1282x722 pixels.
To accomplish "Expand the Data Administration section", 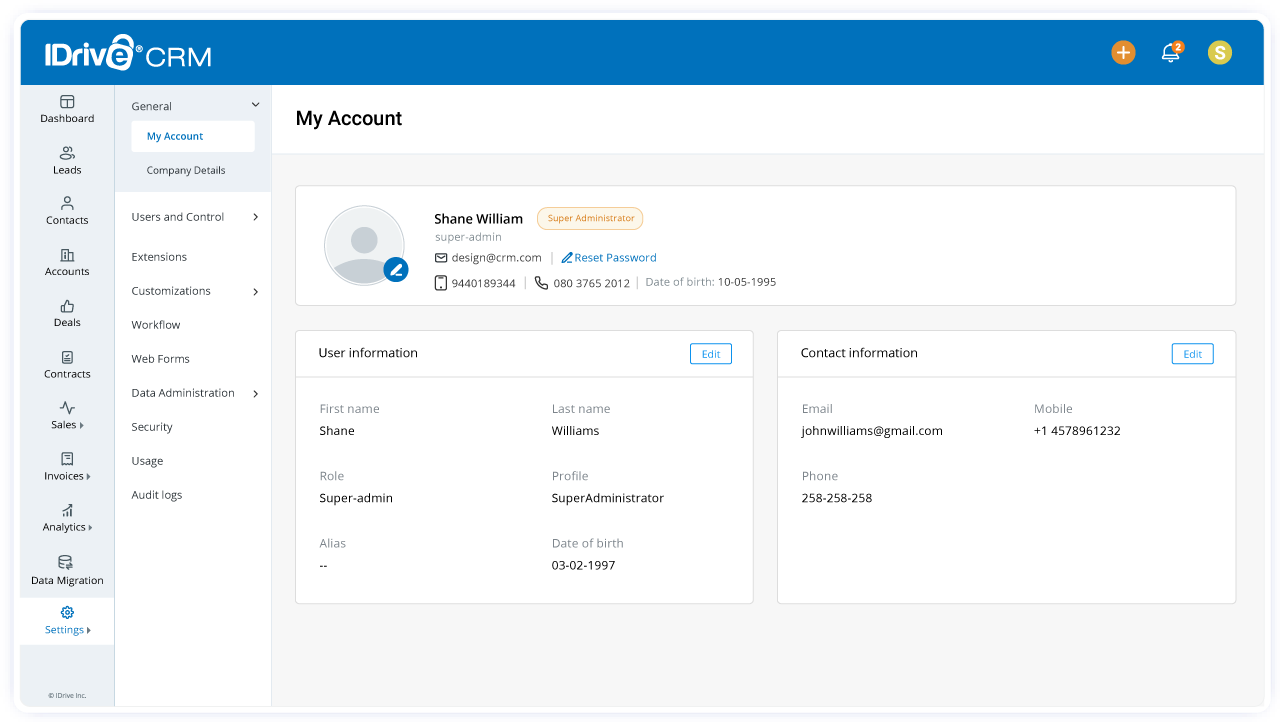I will tap(192, 392).
